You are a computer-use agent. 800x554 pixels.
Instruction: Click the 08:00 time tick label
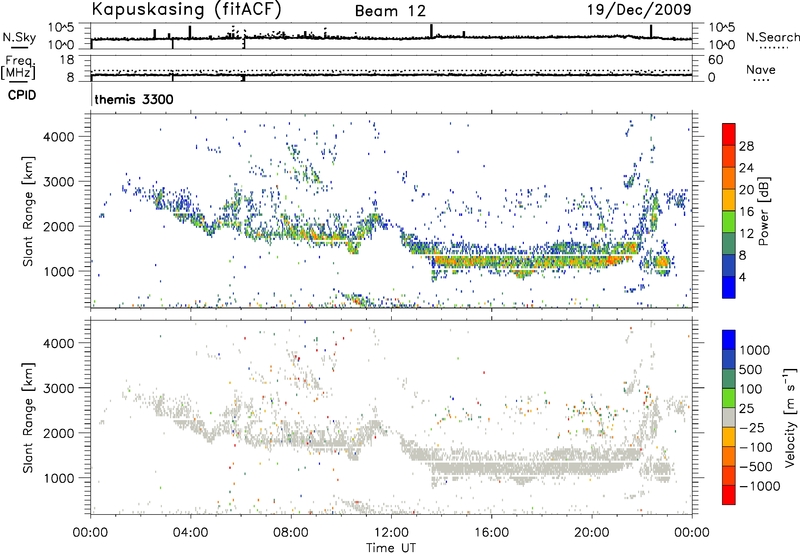tap(290, 533)
